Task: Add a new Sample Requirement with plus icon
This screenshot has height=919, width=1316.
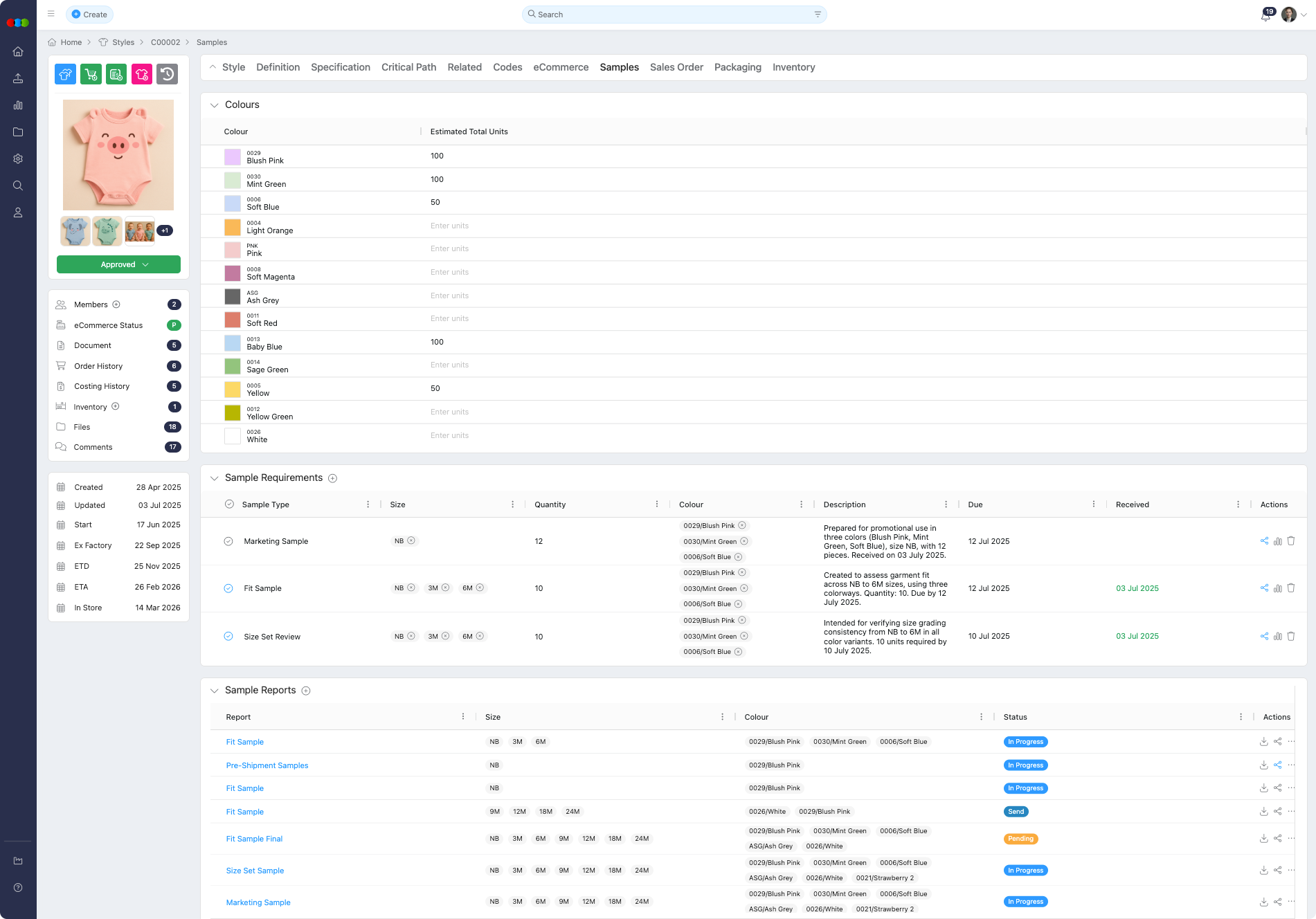Action: [332, 478]
